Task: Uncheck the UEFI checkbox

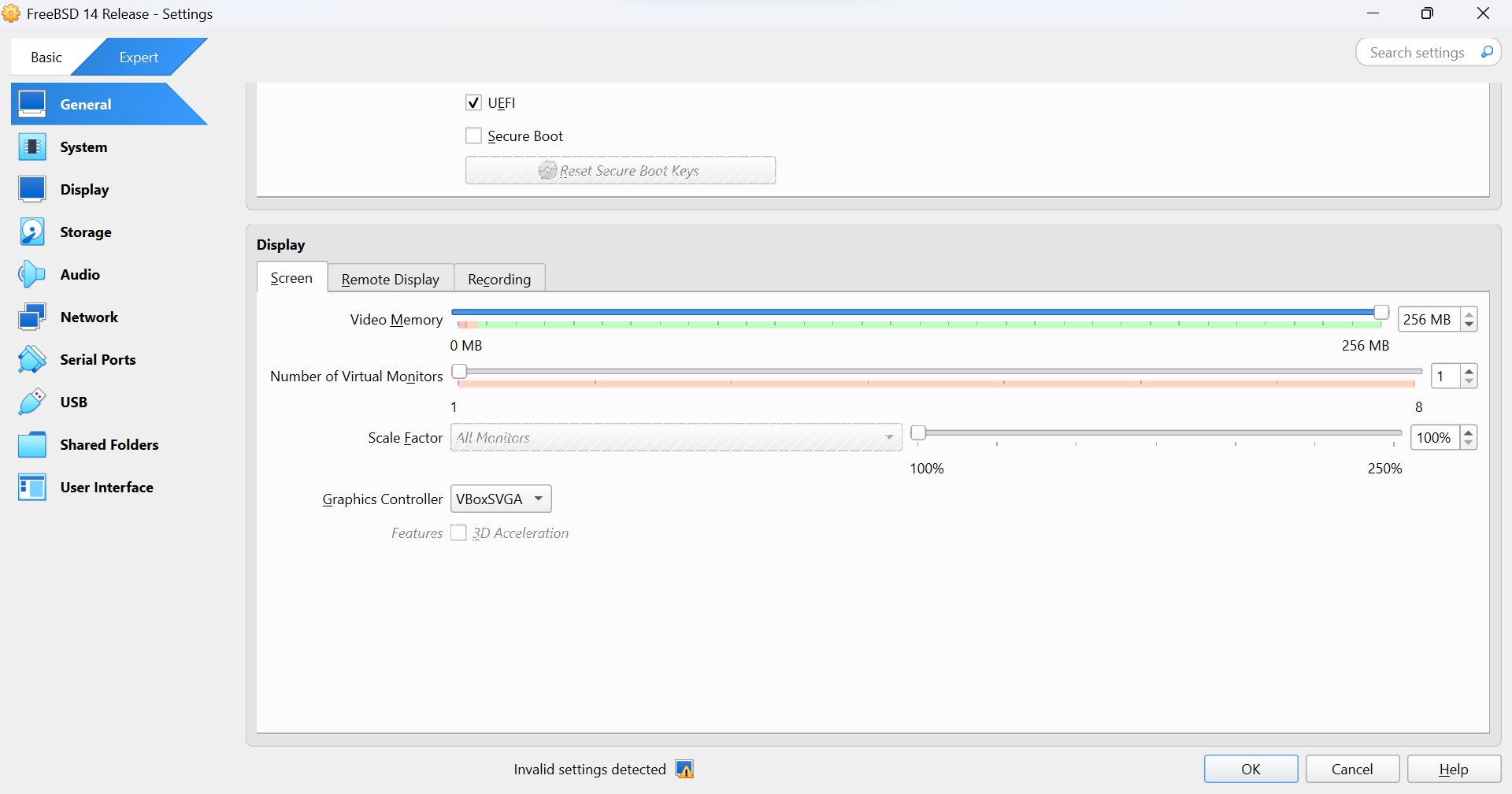Action: 473,103
